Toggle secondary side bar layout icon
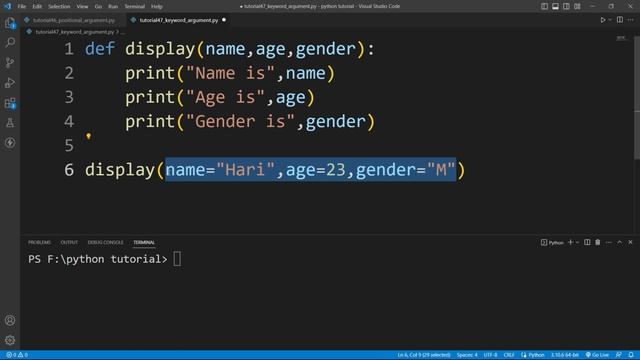Viewport: 640px width, 360px height. pyautogui.click(x=566, y=6)
